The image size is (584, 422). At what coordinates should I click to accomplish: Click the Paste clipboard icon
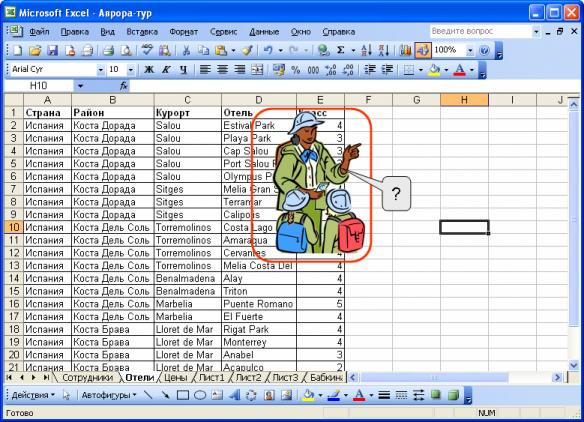[x=221, y=50]
